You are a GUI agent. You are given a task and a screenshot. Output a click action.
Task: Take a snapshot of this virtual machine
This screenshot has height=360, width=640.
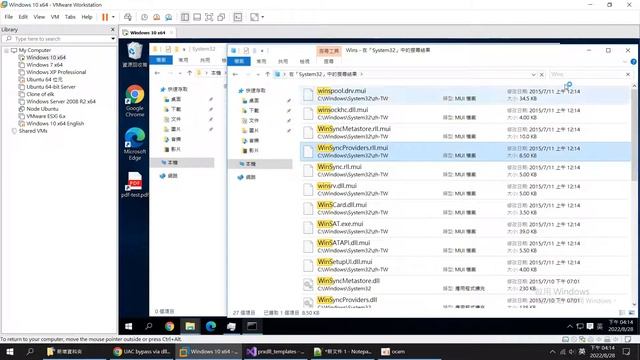click(x=144, y=17)
